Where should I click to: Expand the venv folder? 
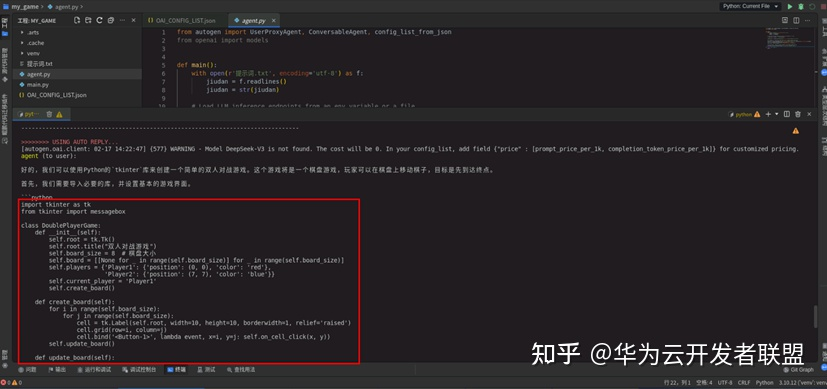click(x=76, y=53)
